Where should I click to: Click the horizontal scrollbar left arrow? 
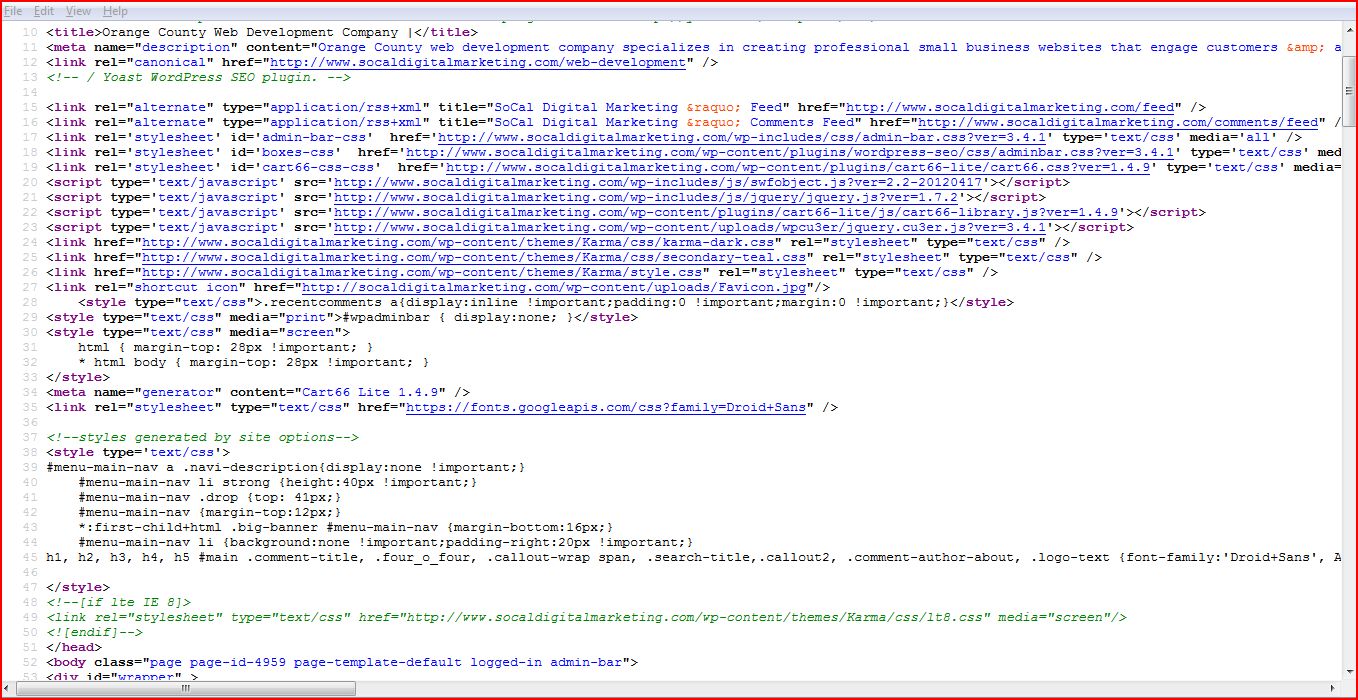click(9, 689)
